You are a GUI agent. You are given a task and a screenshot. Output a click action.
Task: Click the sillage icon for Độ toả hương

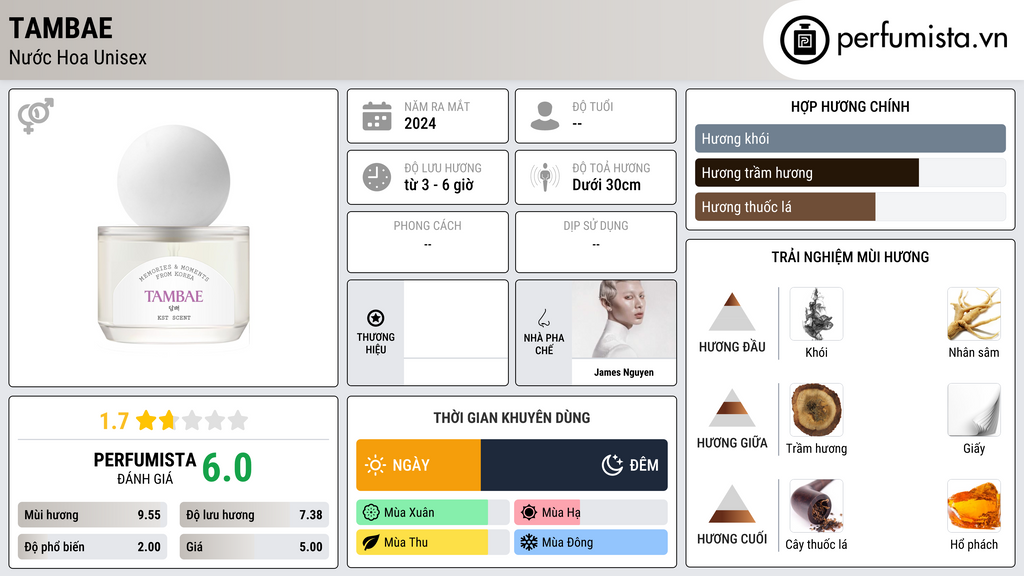click(x=545, y=177)
